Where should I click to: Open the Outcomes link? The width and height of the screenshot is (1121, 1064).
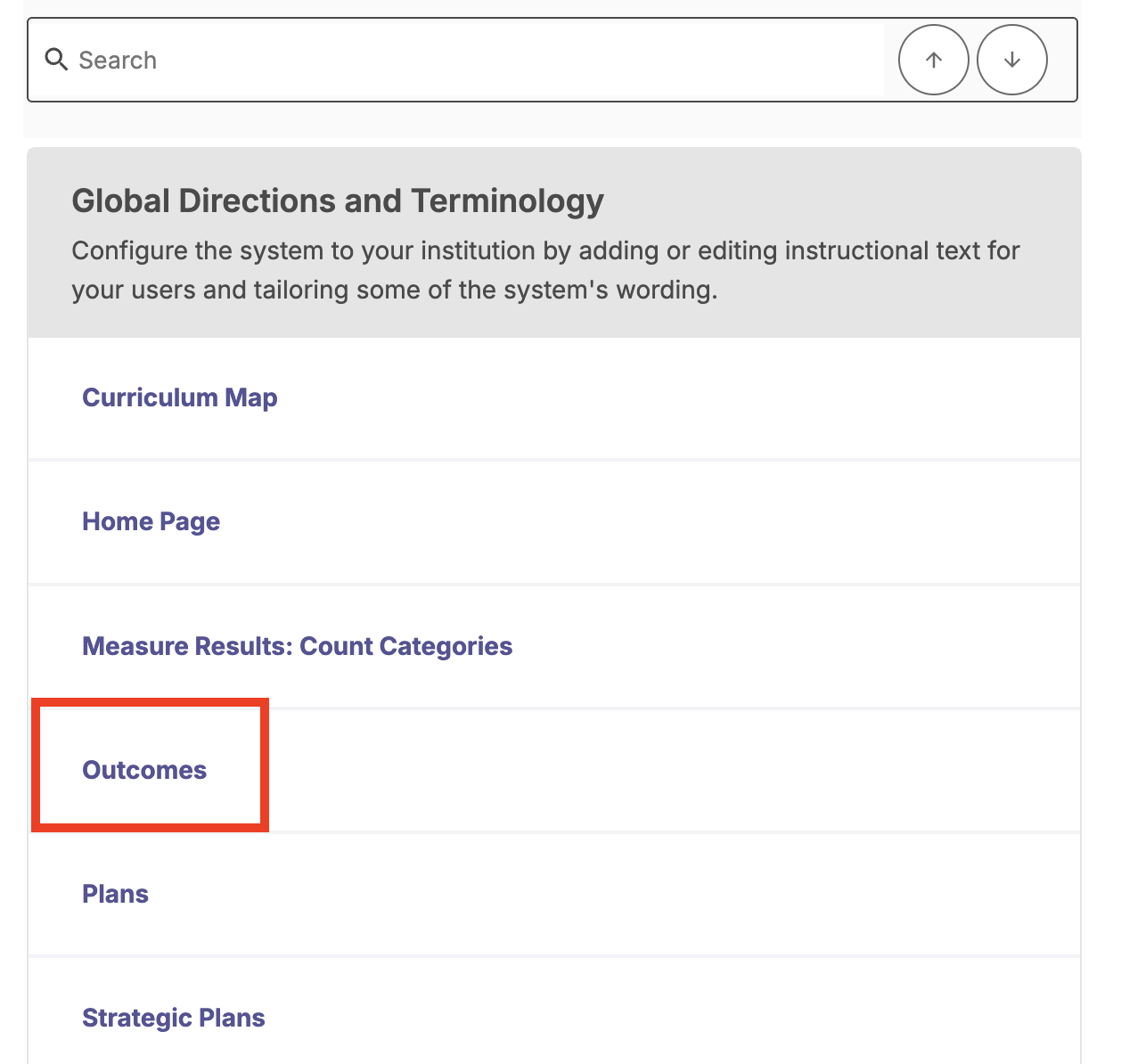[x=144, y=770]
